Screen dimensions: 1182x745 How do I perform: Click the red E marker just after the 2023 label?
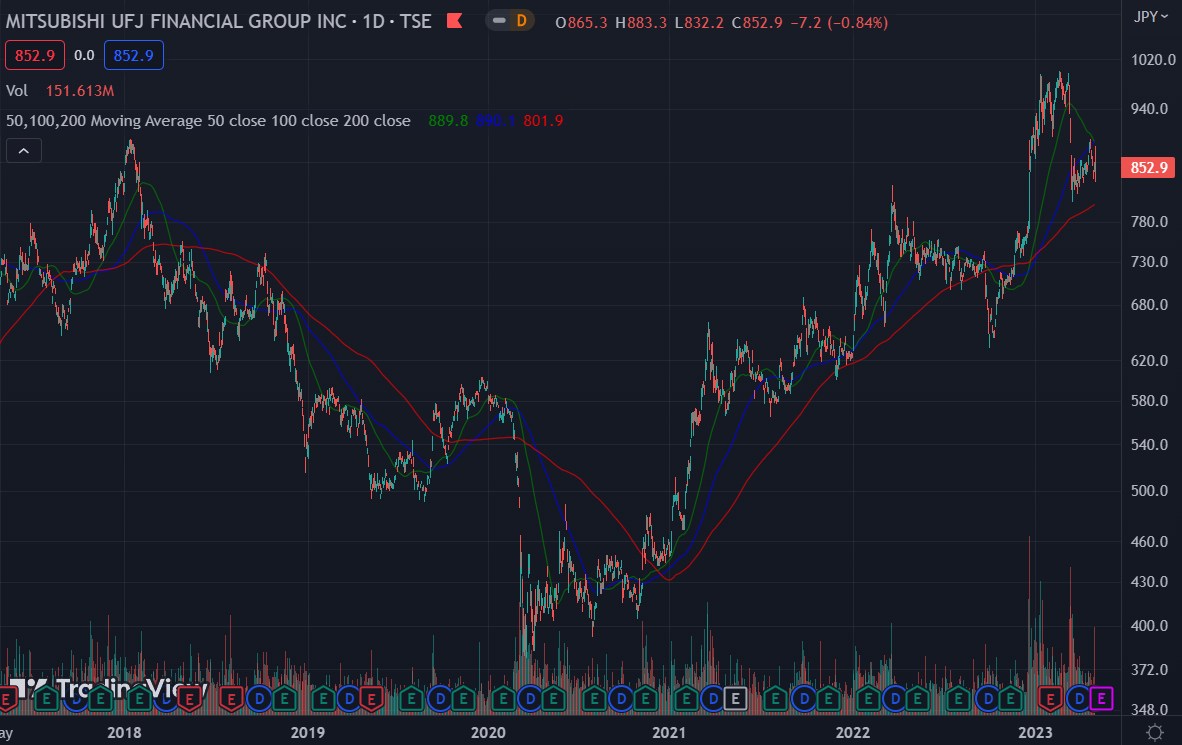[x=1050, y=699]
